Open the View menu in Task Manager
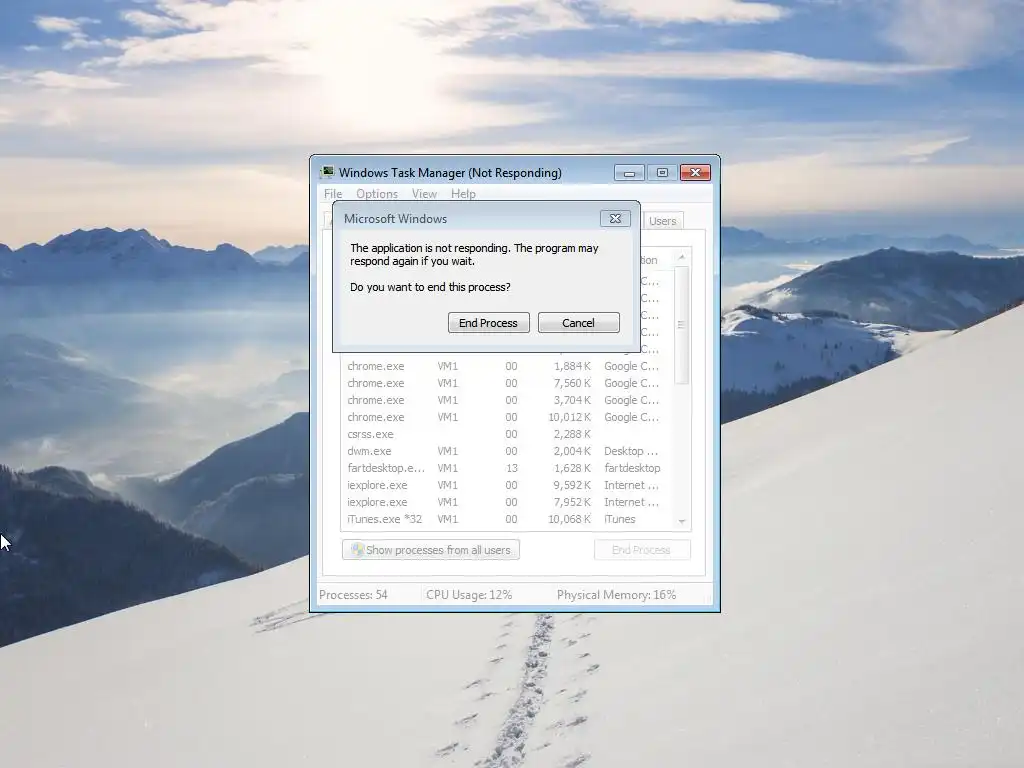This screenshot has height=768, width=1024. [424, 194]
